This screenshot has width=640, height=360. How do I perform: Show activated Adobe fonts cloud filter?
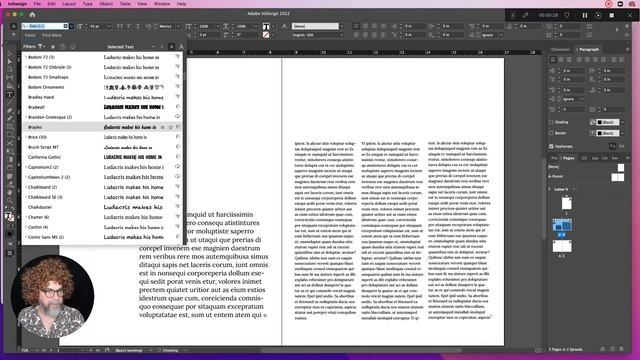pos(72,47)
